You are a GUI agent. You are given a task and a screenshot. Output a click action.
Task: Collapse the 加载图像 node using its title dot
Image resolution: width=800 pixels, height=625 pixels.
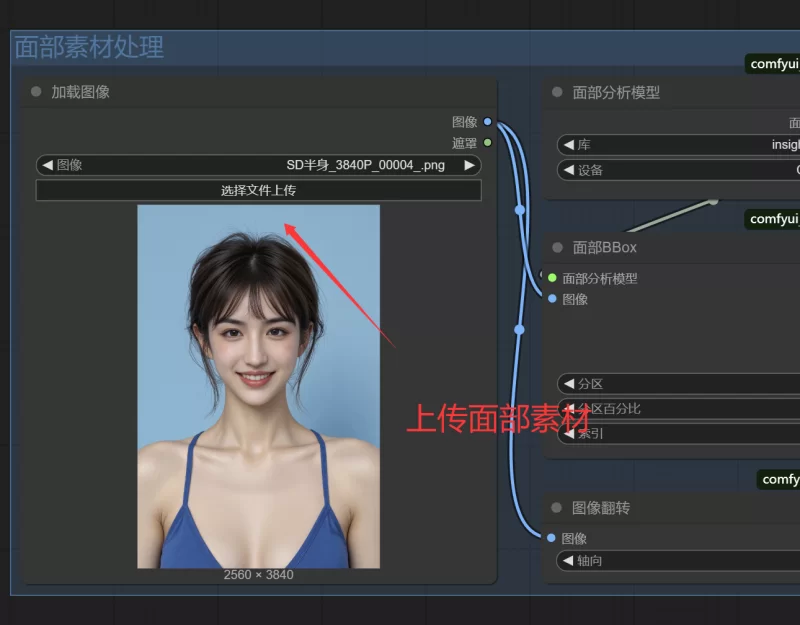pyautogui.click(x=36, y=92)
